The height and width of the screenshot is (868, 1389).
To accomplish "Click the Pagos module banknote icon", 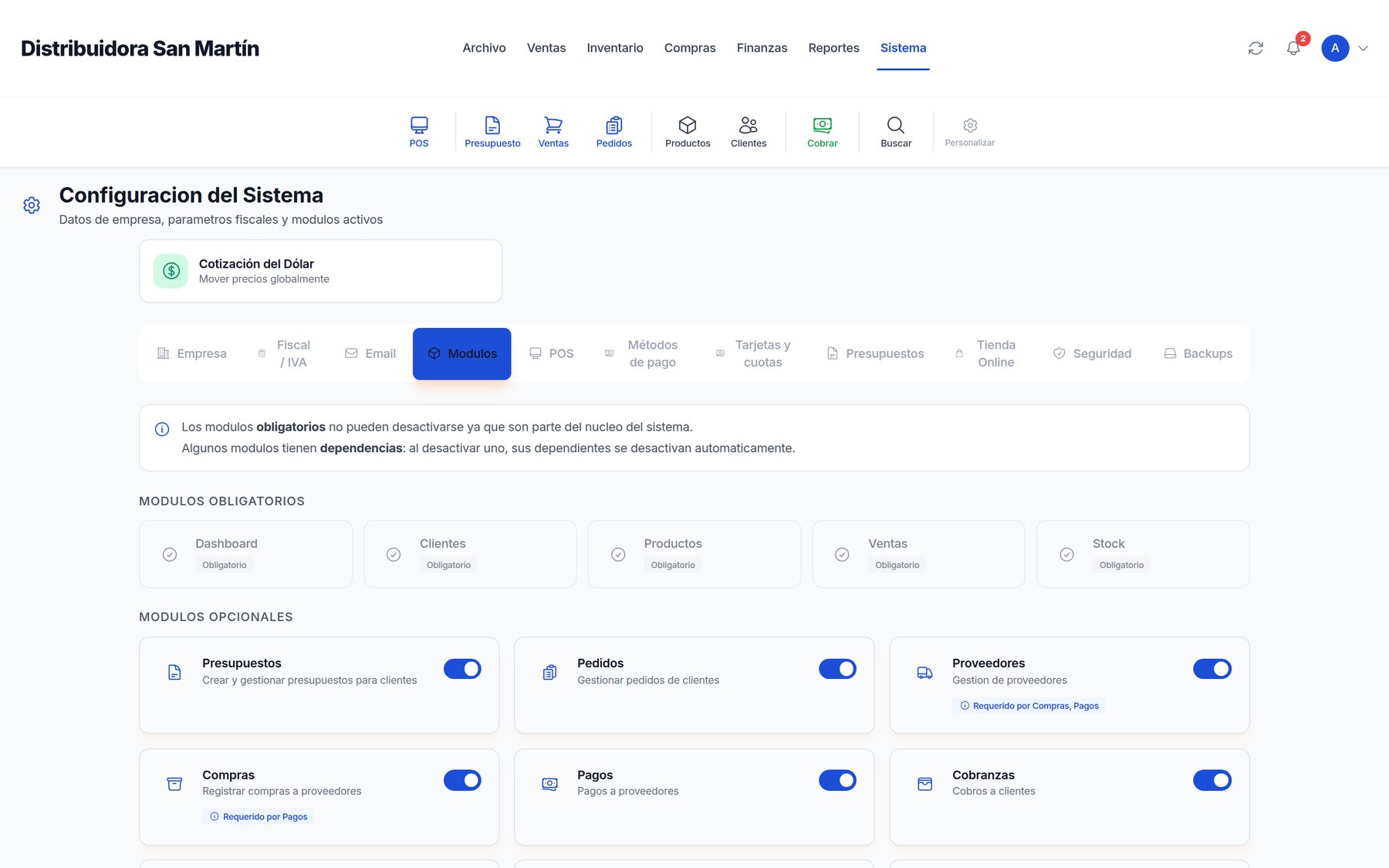I will click(549, 784).
